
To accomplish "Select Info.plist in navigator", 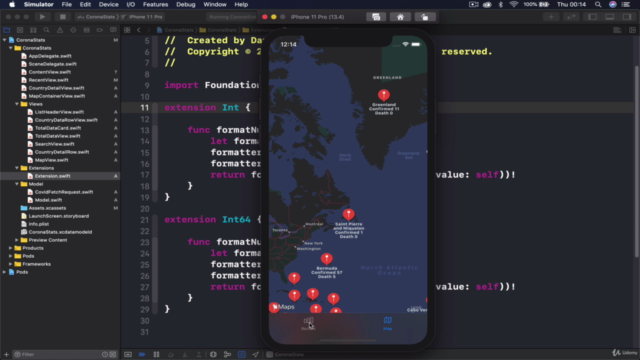I will coord(39,224).
